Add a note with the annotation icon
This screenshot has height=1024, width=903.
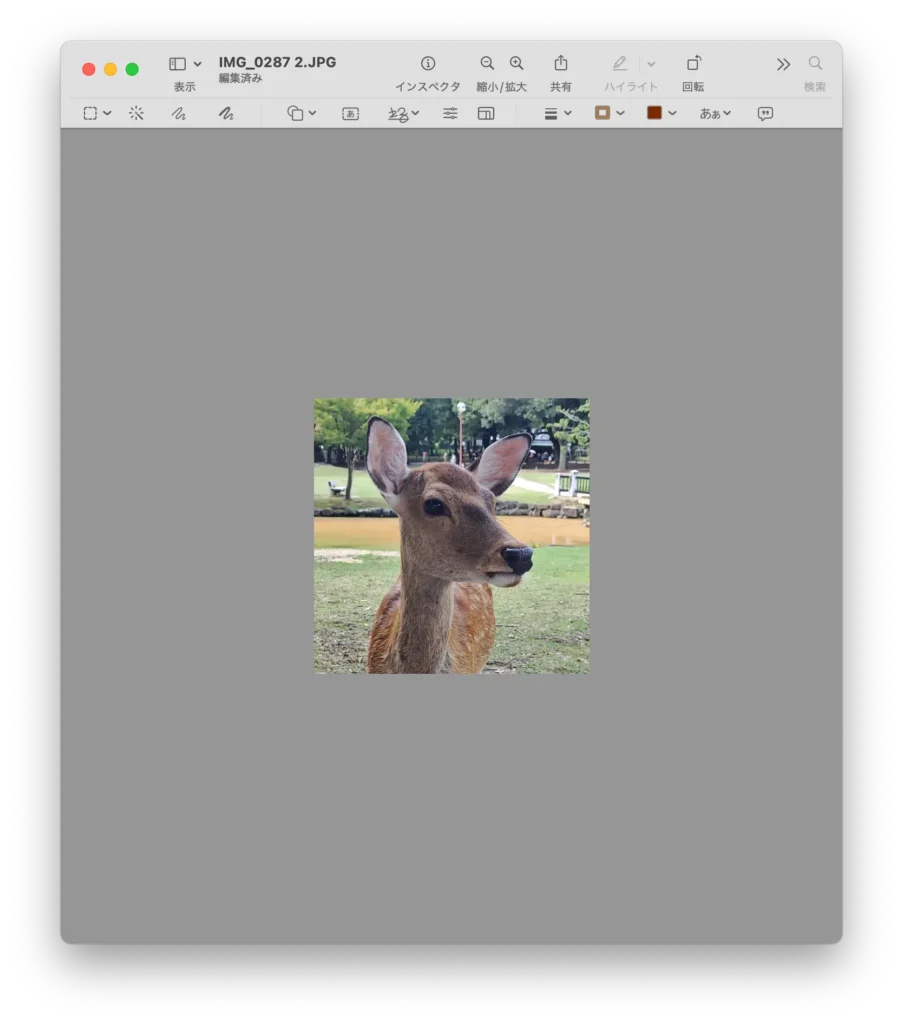(x=764, y=113)
